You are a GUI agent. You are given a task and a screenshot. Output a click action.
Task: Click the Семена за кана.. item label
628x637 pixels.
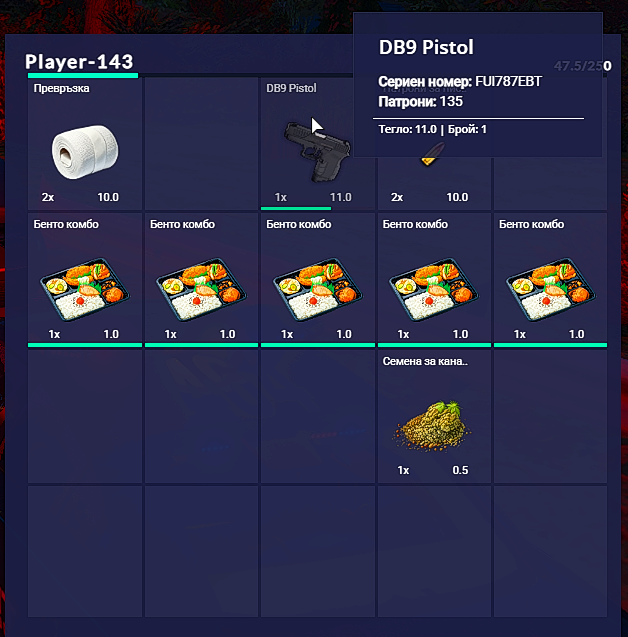click(425, 361)
